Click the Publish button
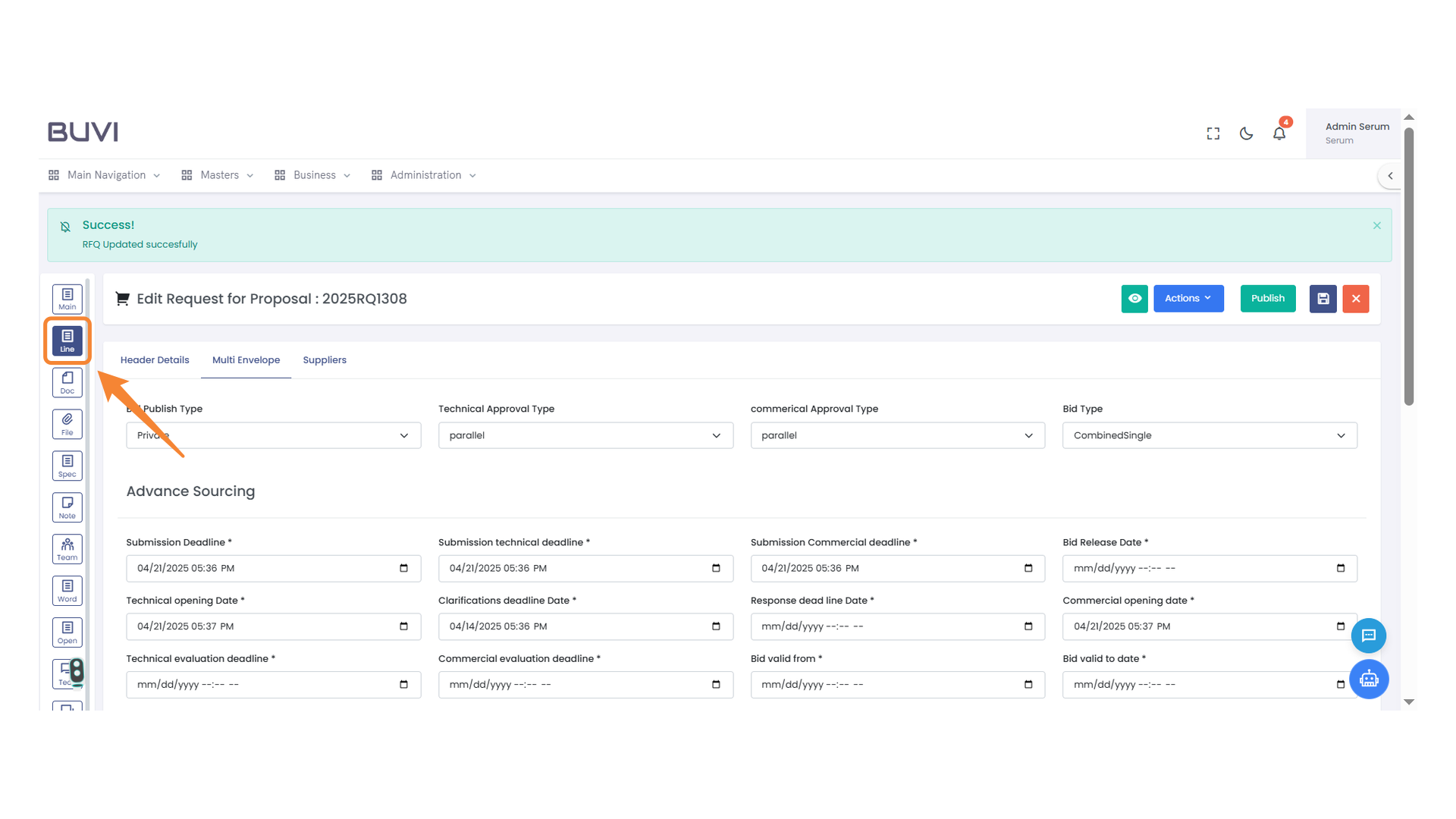 point(1267,299)
